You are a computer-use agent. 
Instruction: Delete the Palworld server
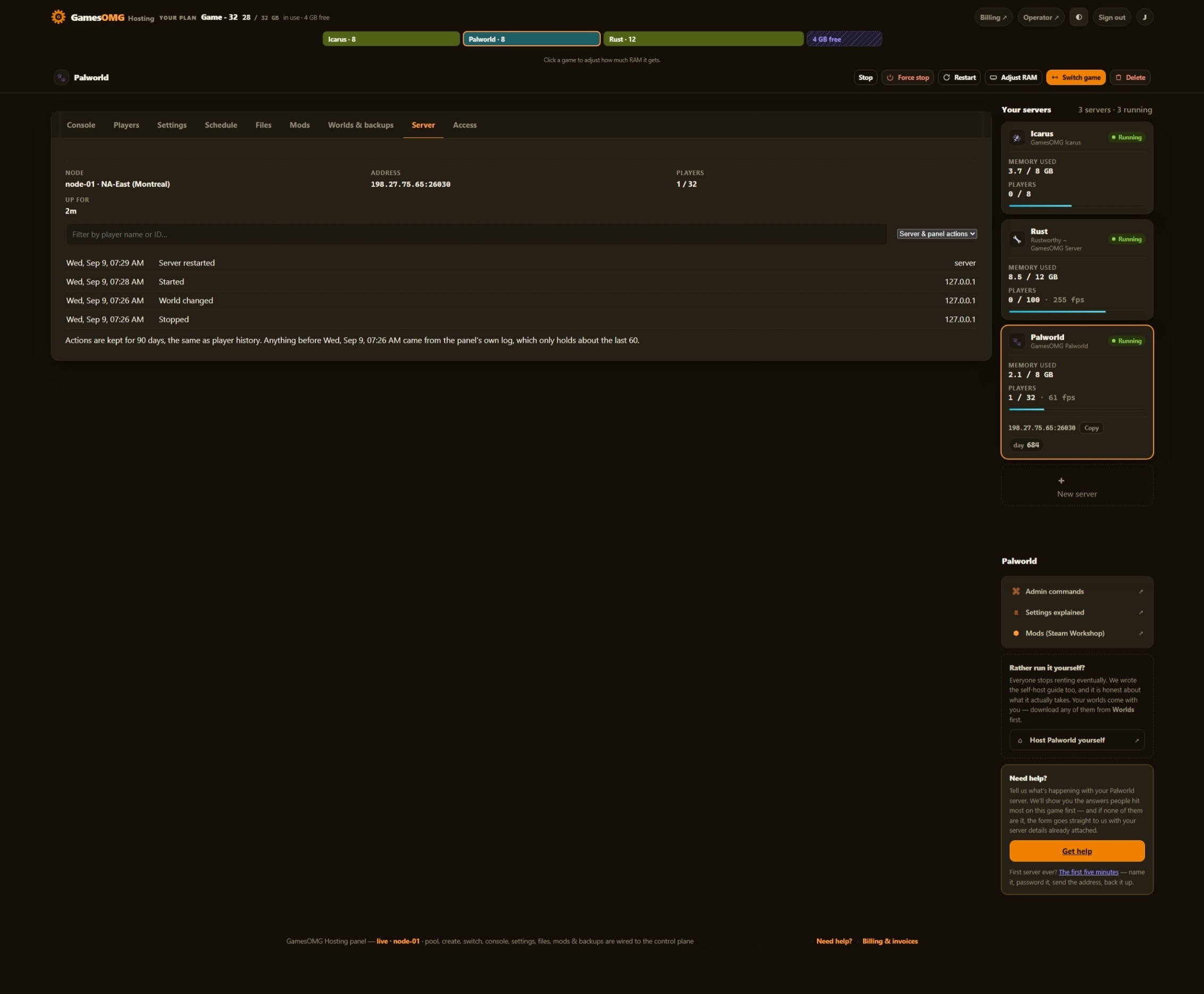pos(1130,77)
